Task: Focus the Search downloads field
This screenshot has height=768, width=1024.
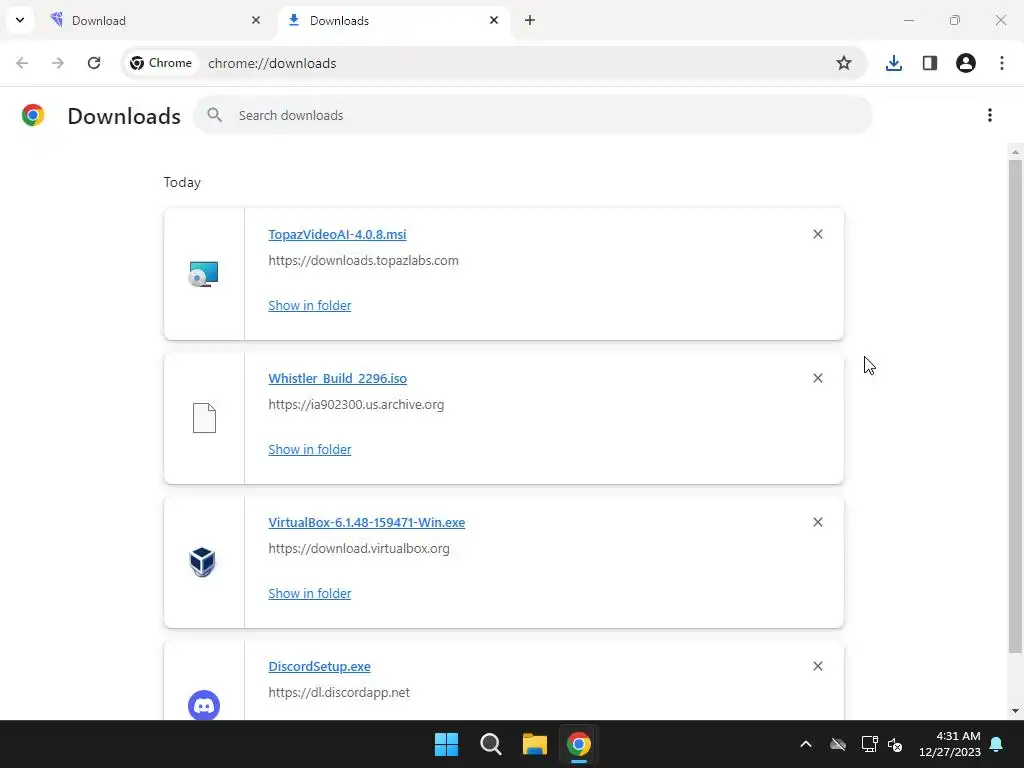Action: 532,115
